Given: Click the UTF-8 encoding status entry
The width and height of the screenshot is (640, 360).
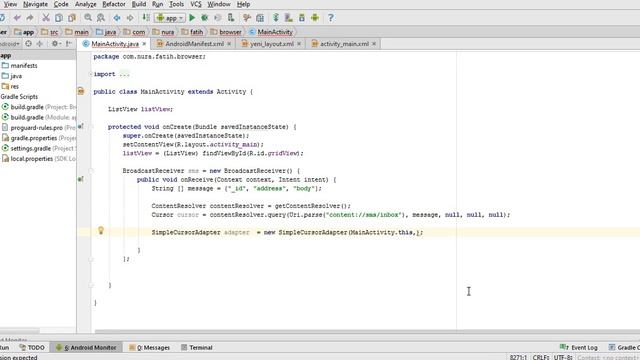Looking at the screenshot, I should click(563, 357).
